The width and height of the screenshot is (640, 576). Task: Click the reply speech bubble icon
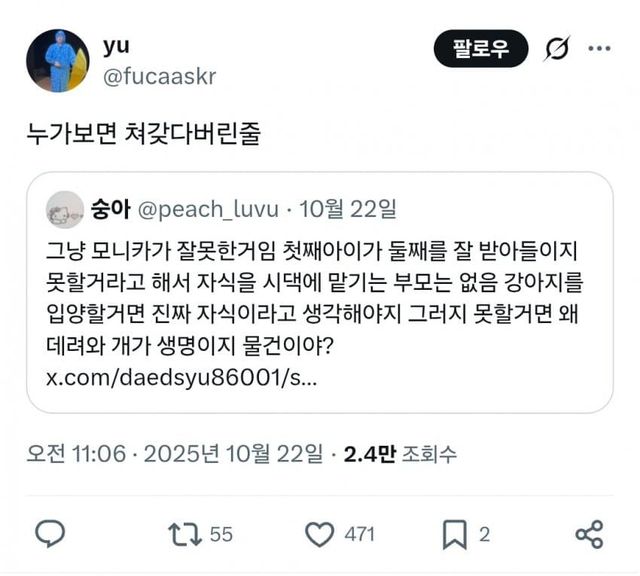(x=50, y=534)
